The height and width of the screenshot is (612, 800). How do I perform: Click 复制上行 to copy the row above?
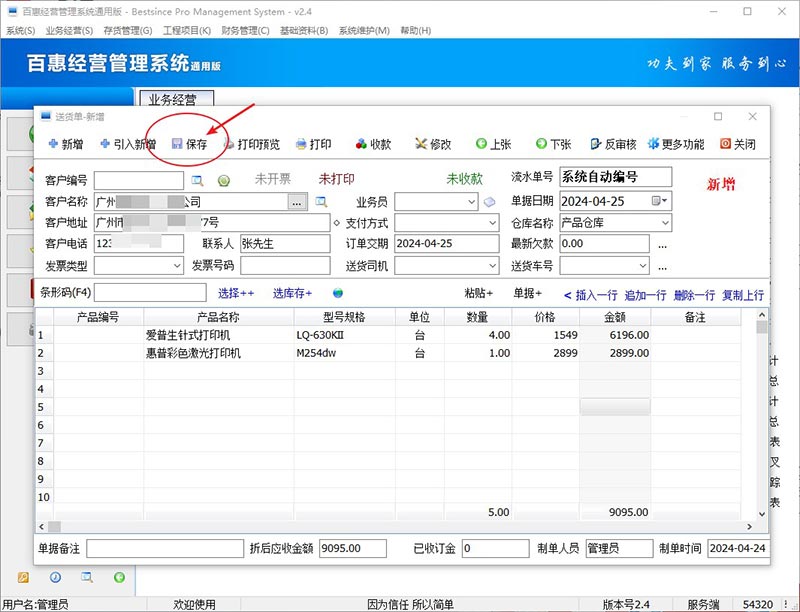pos(743,295)
